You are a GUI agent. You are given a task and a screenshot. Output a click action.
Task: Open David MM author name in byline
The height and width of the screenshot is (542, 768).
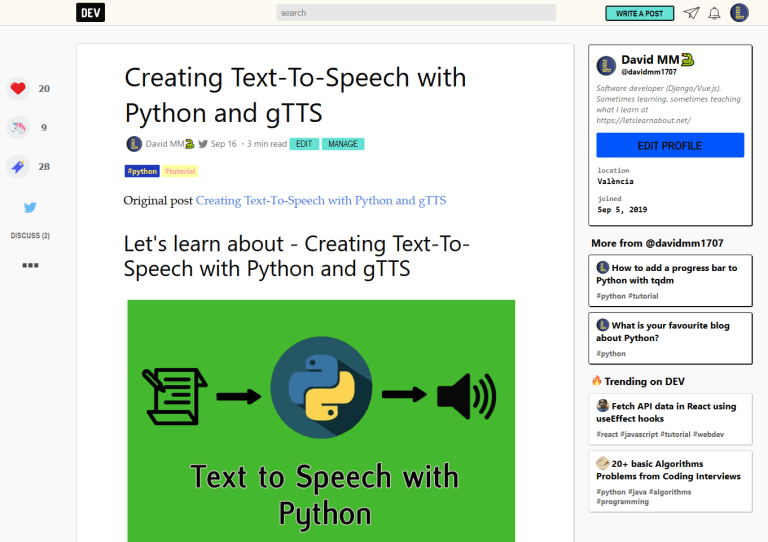(x=165, y=144)
